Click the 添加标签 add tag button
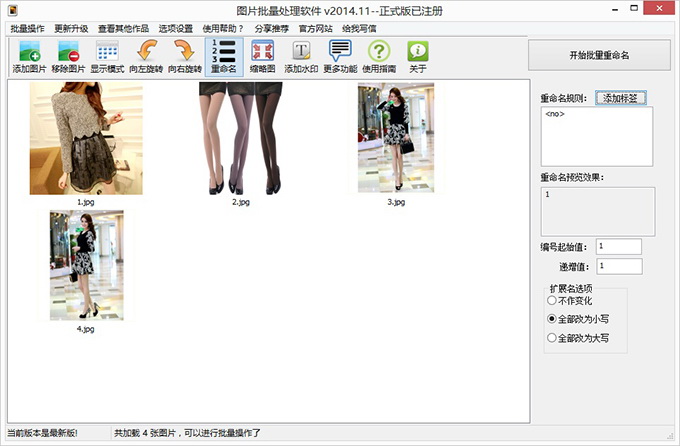This screenshot has width=680, height=446. (x=620, y=98)
